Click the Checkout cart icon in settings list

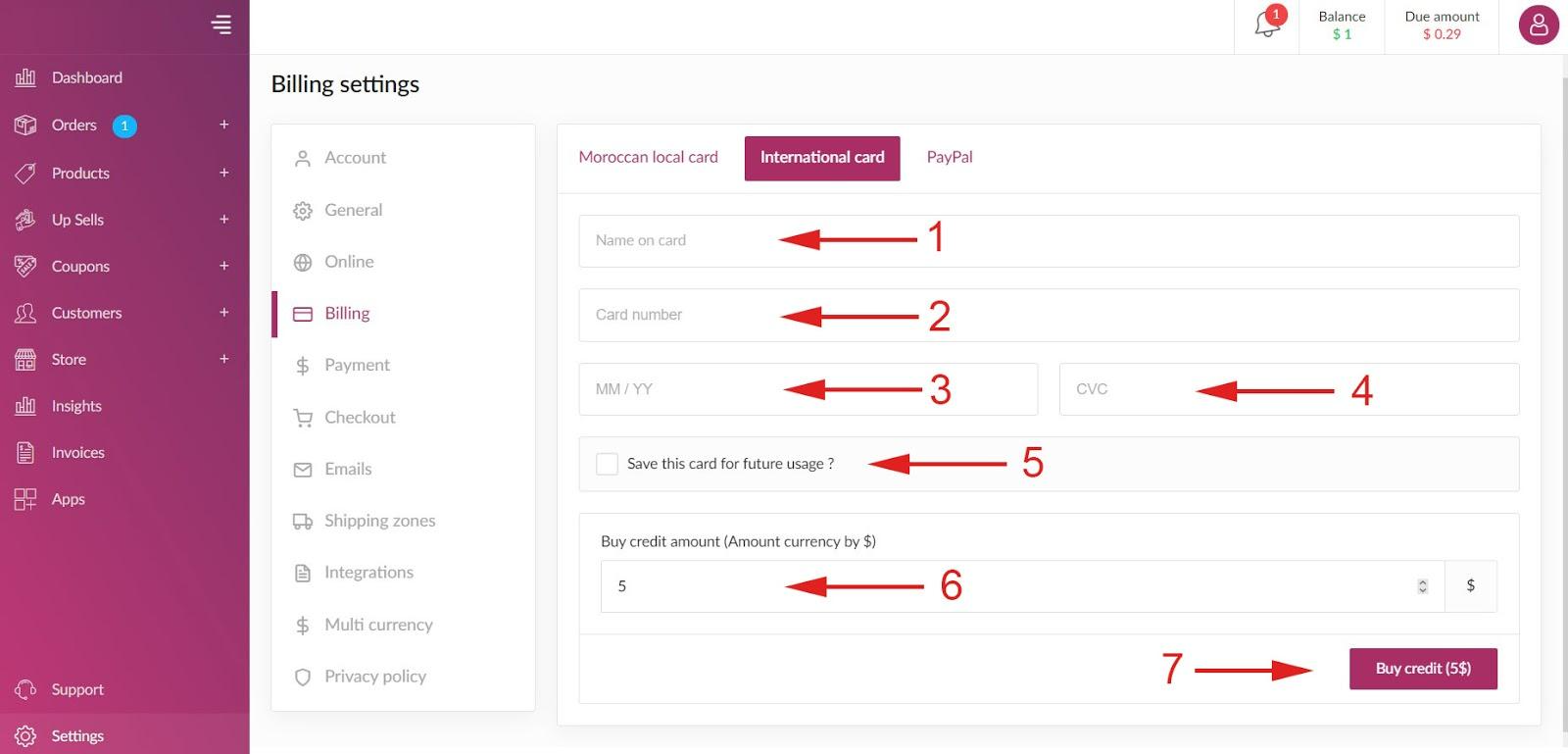tap(303, 418)
